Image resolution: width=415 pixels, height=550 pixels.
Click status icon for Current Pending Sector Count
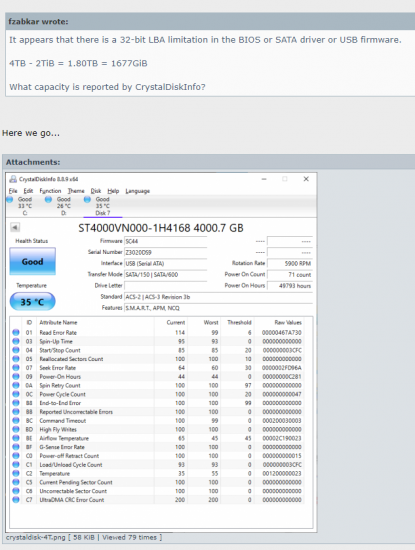pos(16,482)
